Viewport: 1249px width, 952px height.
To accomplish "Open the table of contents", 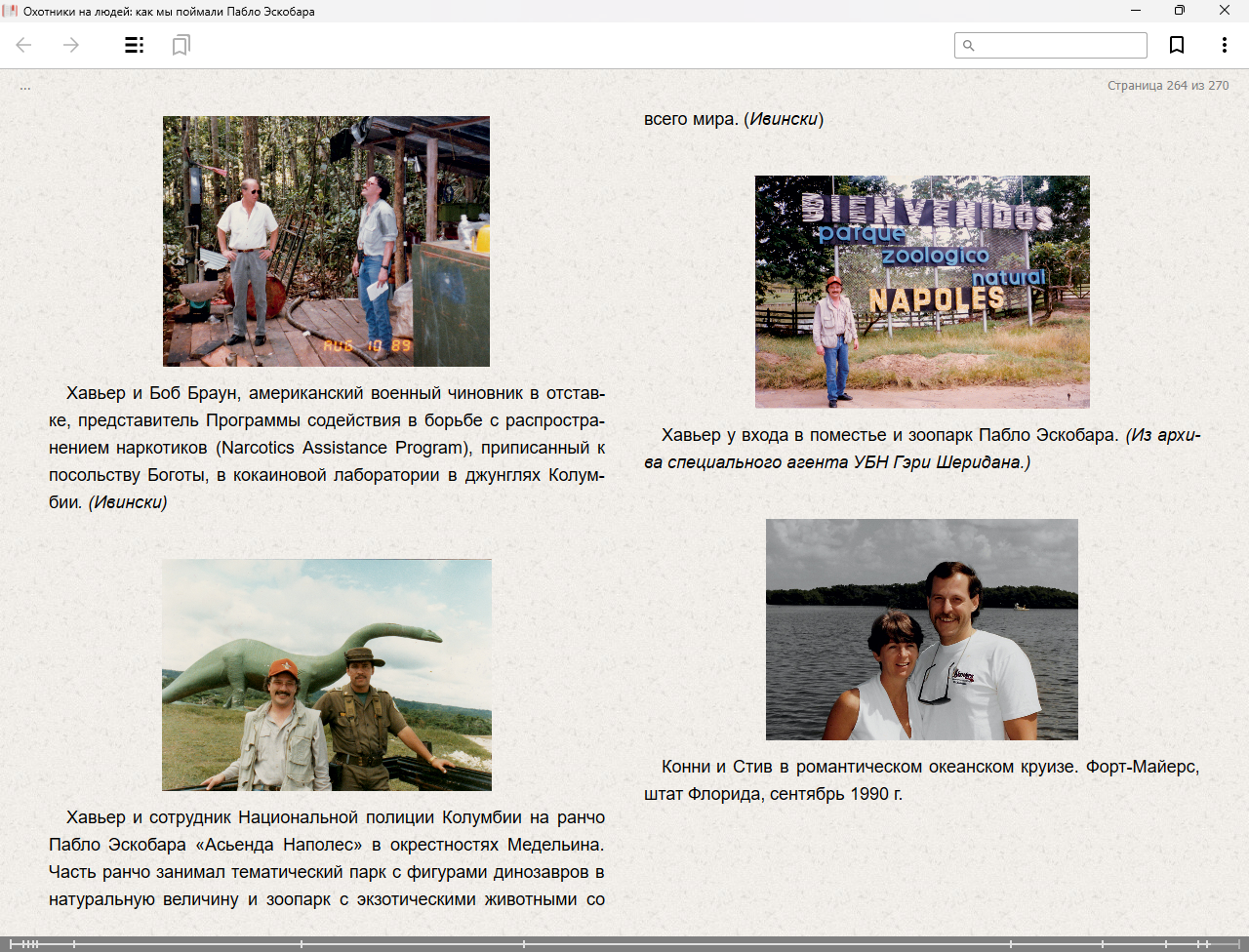I will point(135,45).
